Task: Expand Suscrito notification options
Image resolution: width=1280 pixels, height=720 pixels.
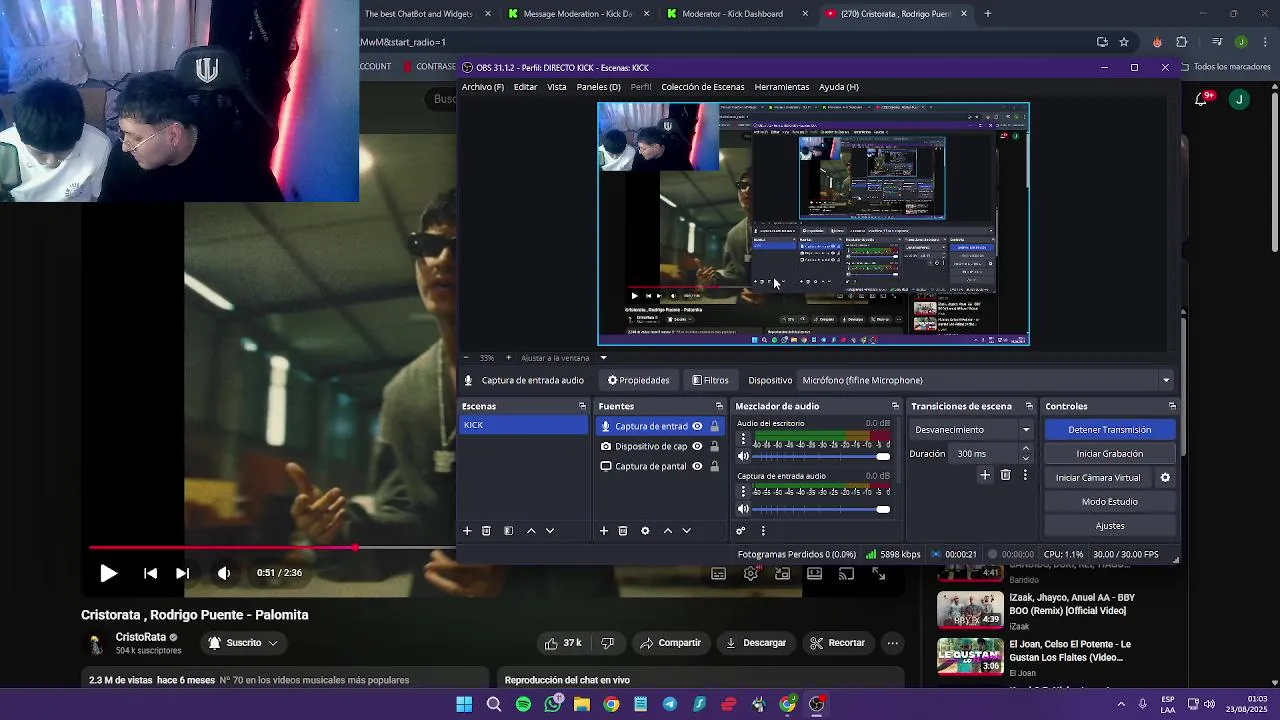Action: pos(272,643)
